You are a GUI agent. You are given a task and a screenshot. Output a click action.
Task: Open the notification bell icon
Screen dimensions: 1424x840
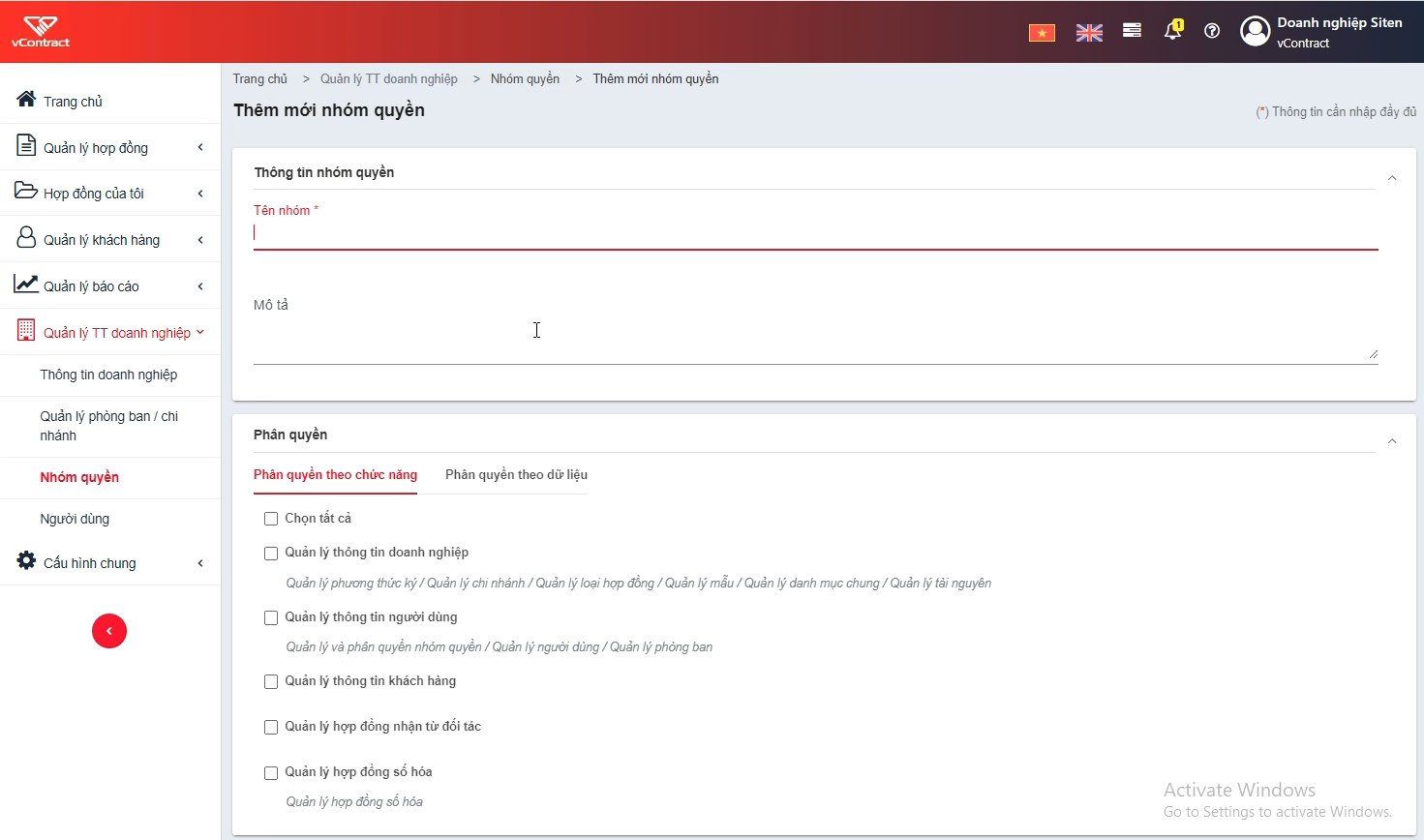tap(1172, 30)
